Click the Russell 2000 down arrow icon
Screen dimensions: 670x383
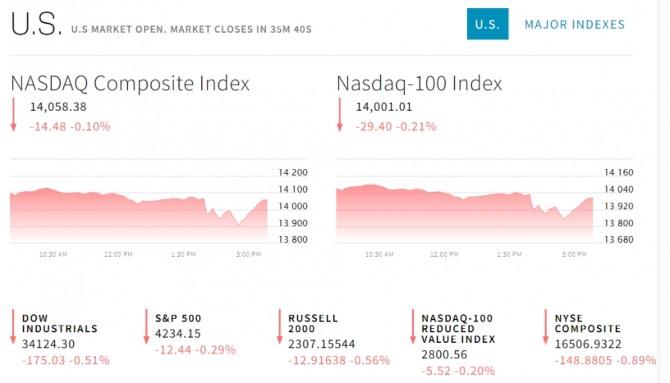click(x=279, y=327)
